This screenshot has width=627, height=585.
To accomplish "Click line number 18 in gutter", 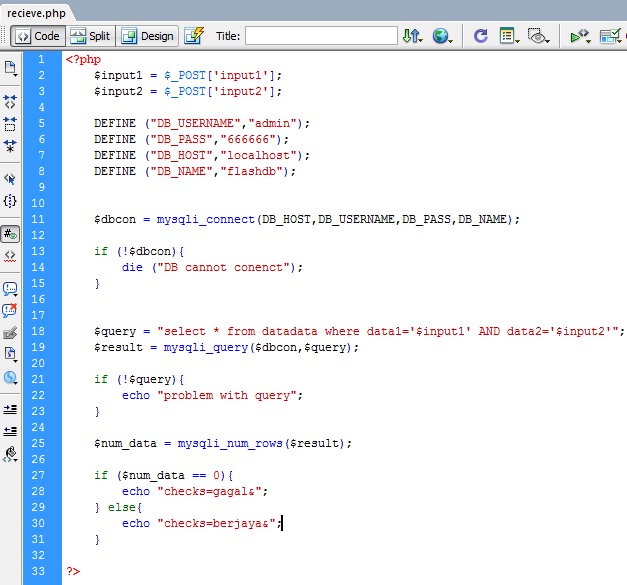I will click(x=38, y=331).
